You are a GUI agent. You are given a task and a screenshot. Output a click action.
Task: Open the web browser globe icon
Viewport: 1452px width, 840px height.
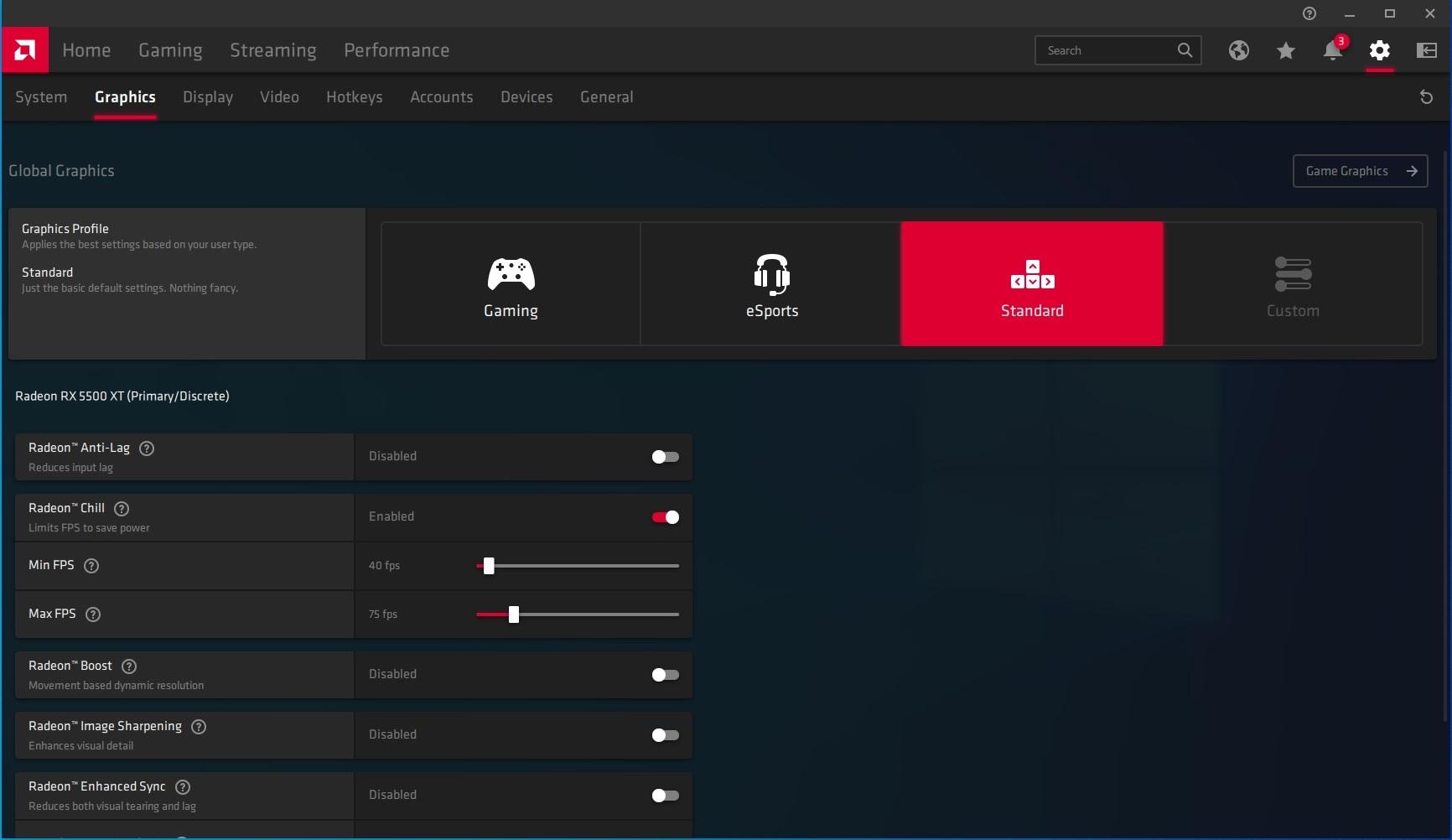[1238, 50]
